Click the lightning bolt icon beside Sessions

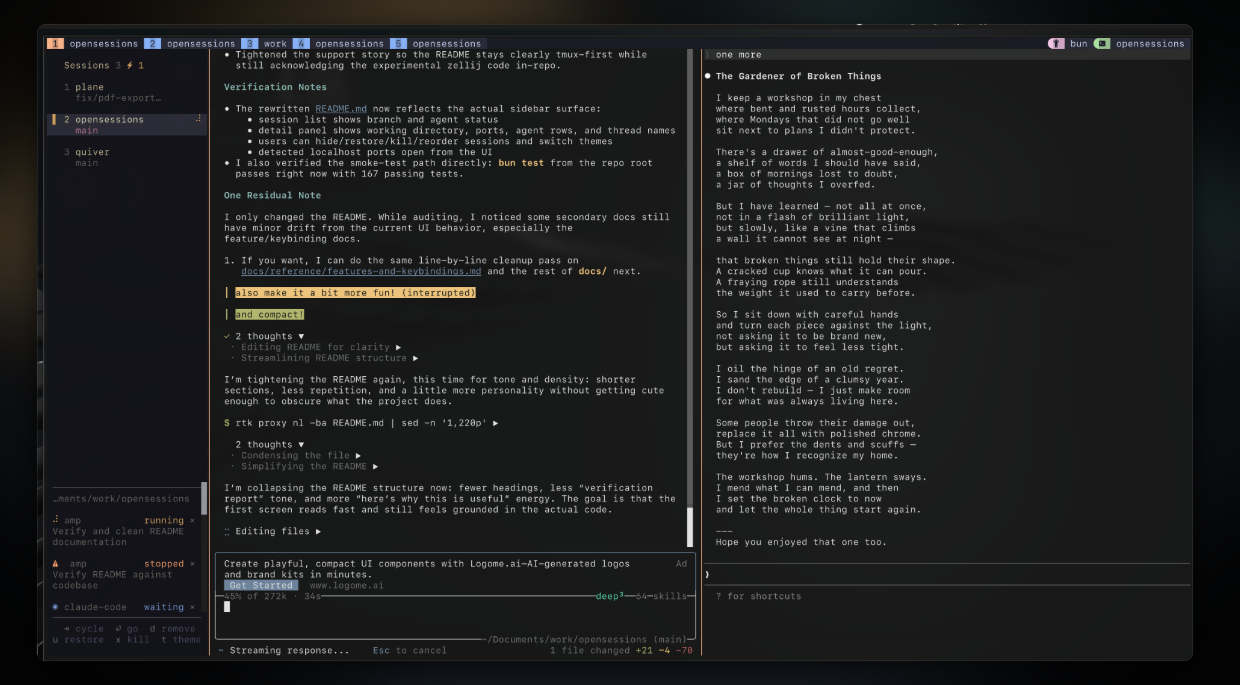coord(129,65)
